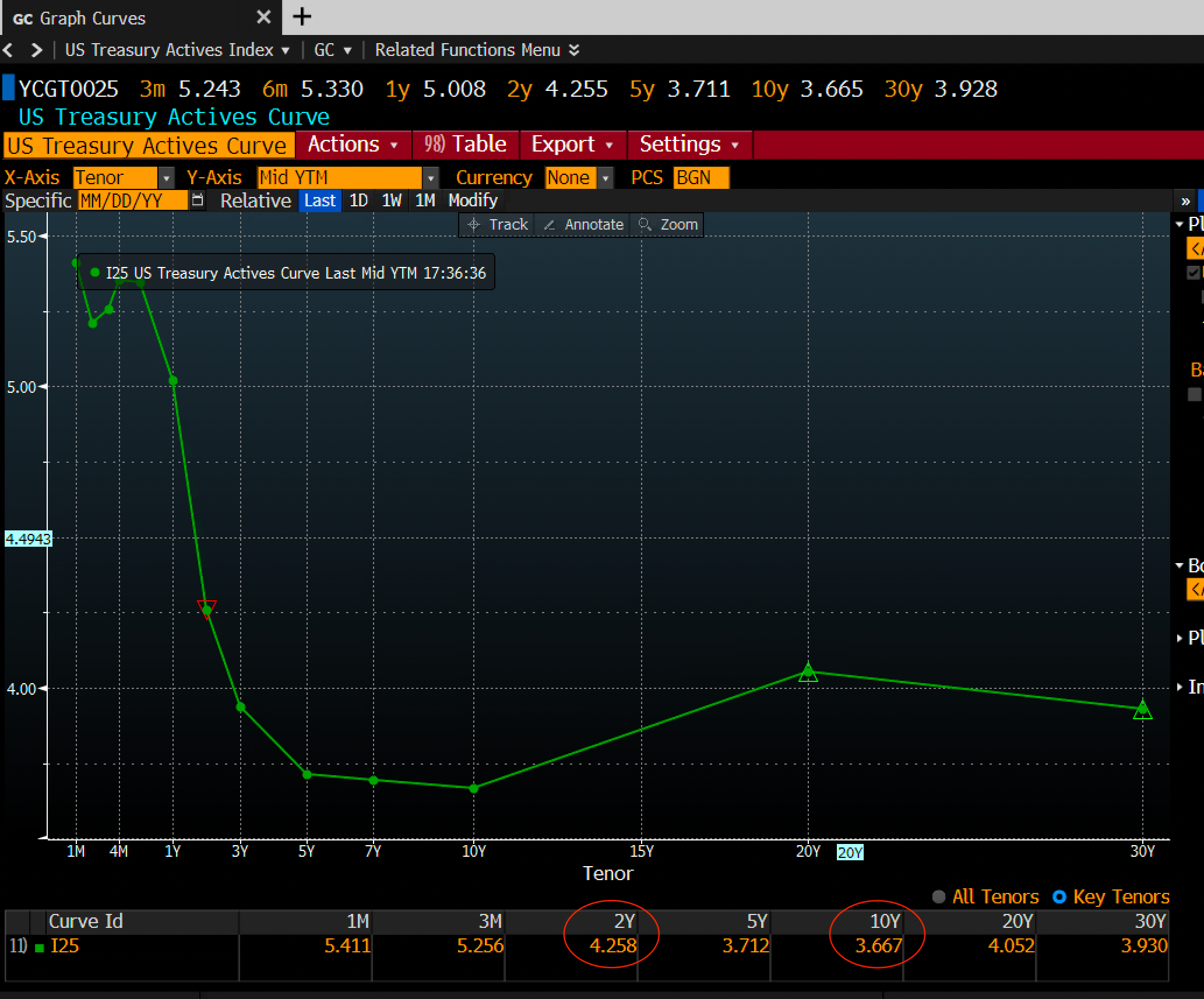Click the Specific MM/DD/YY date field

[x=132, y=200]
